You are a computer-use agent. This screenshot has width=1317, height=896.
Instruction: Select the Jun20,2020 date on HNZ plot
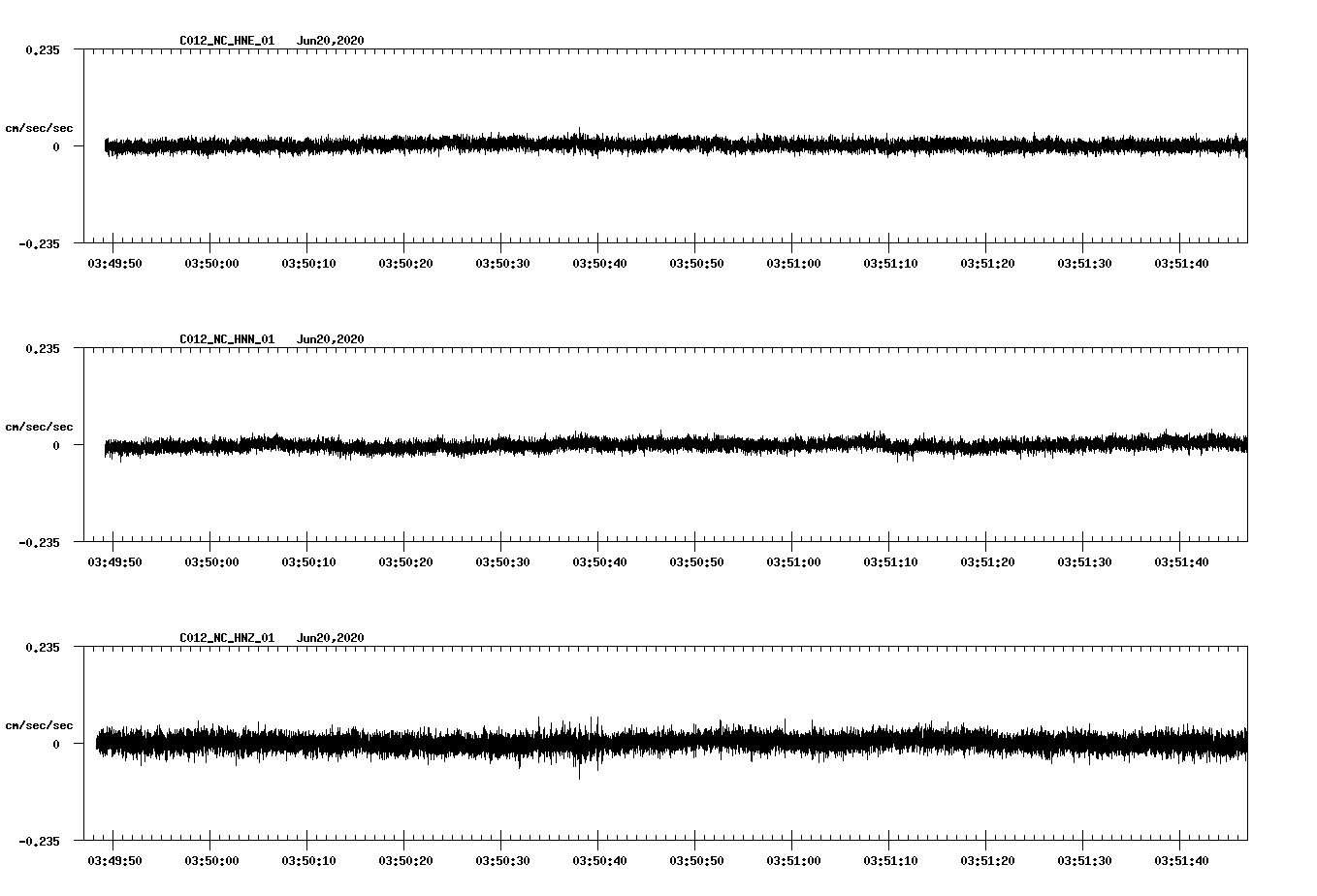[331, 638]
